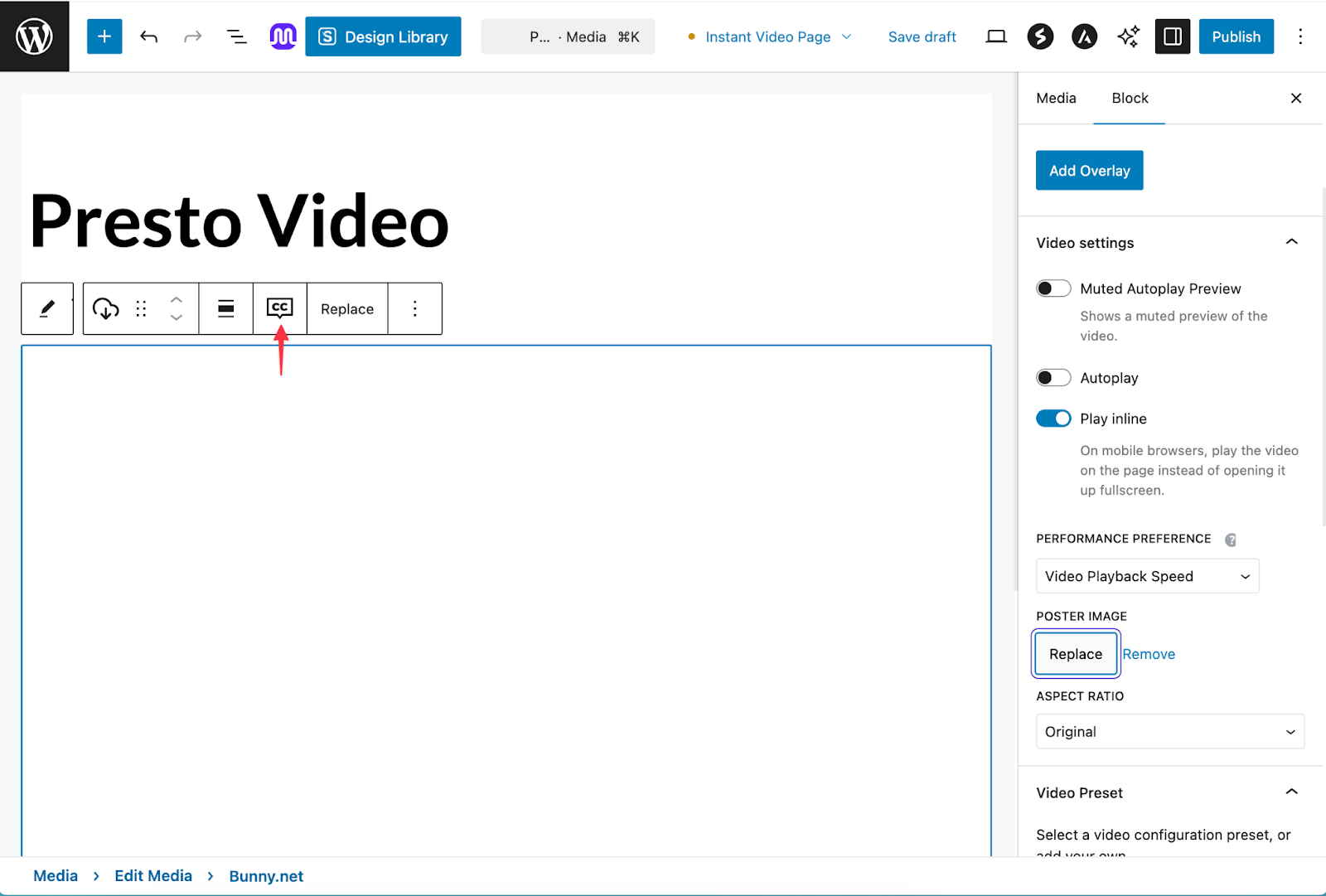This screenshot has height=896, width=1326.
Task: Open the block inserter with the plus icon
Action: [x=104, y=36]
